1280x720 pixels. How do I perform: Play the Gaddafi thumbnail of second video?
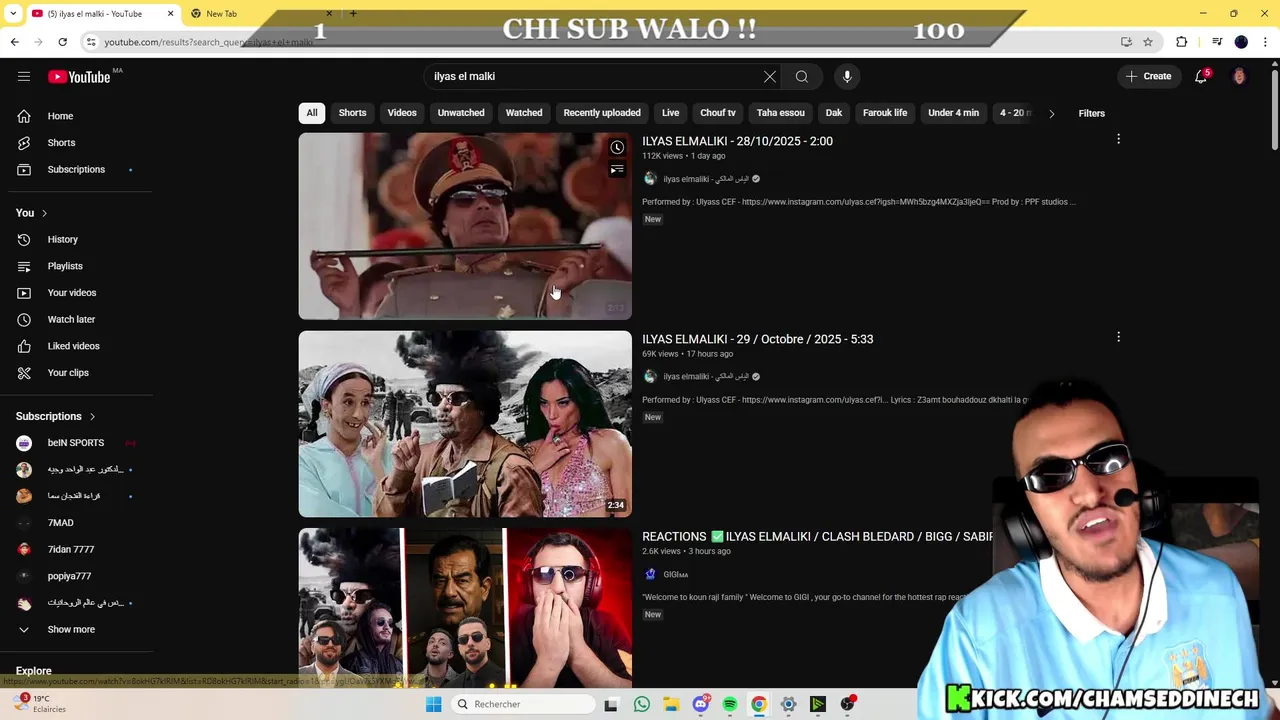click(x=465, y=424)
